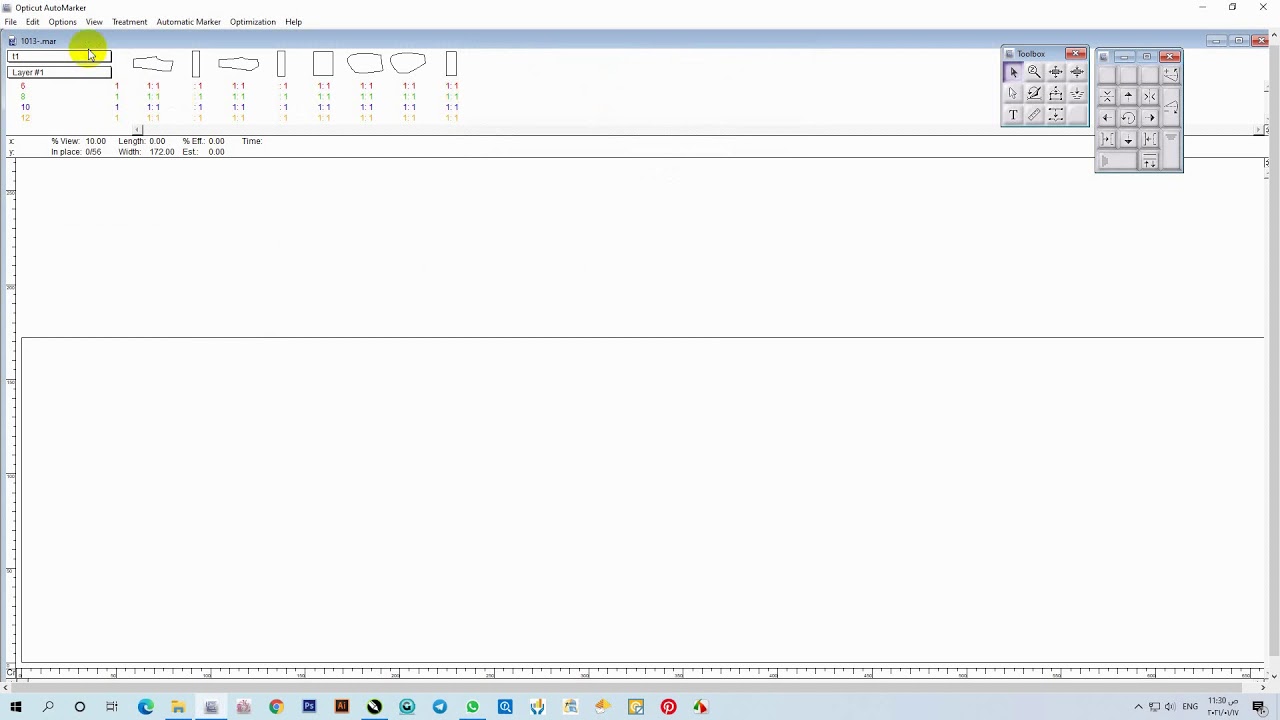Click the four-way move arrows tool
Viewport: 1280px width, 720px height.
1056,72
